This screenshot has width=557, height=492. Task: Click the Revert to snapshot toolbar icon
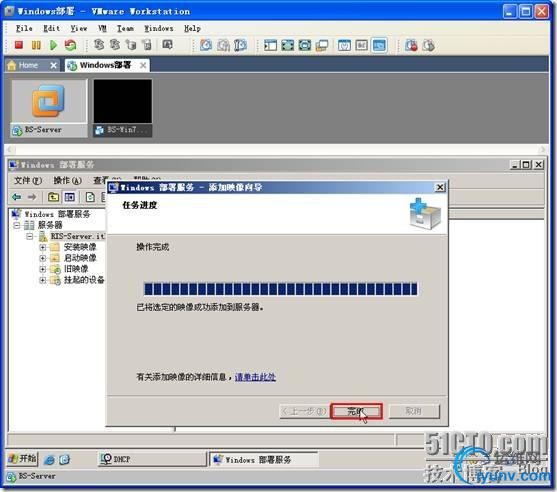point(223,45)
